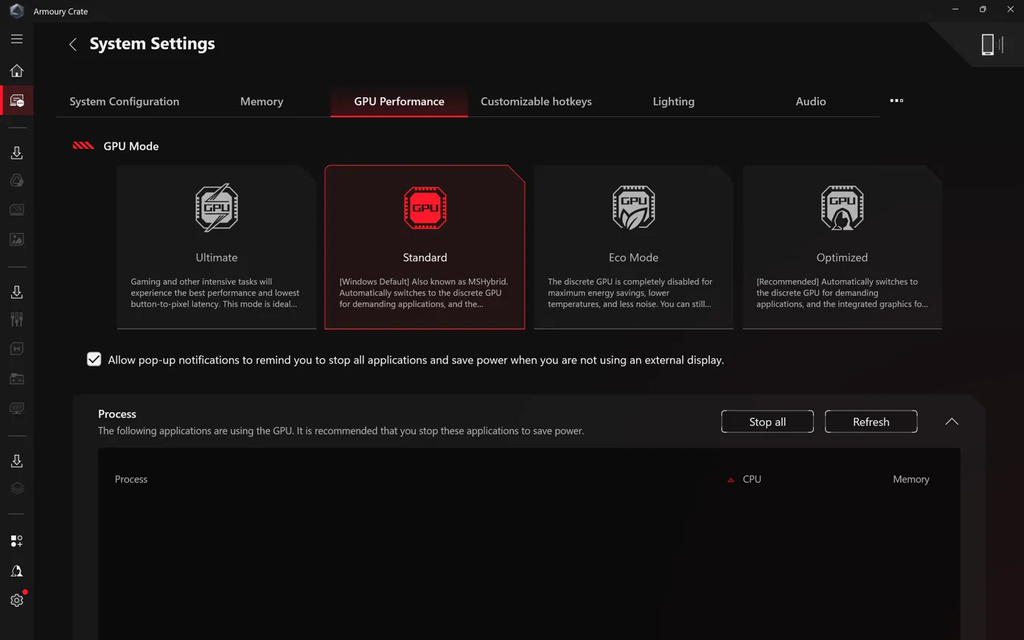The width and height of the screenshot is (1024, 640).
Task: Choose the Eco Mode GPU card
Action: 633,247
